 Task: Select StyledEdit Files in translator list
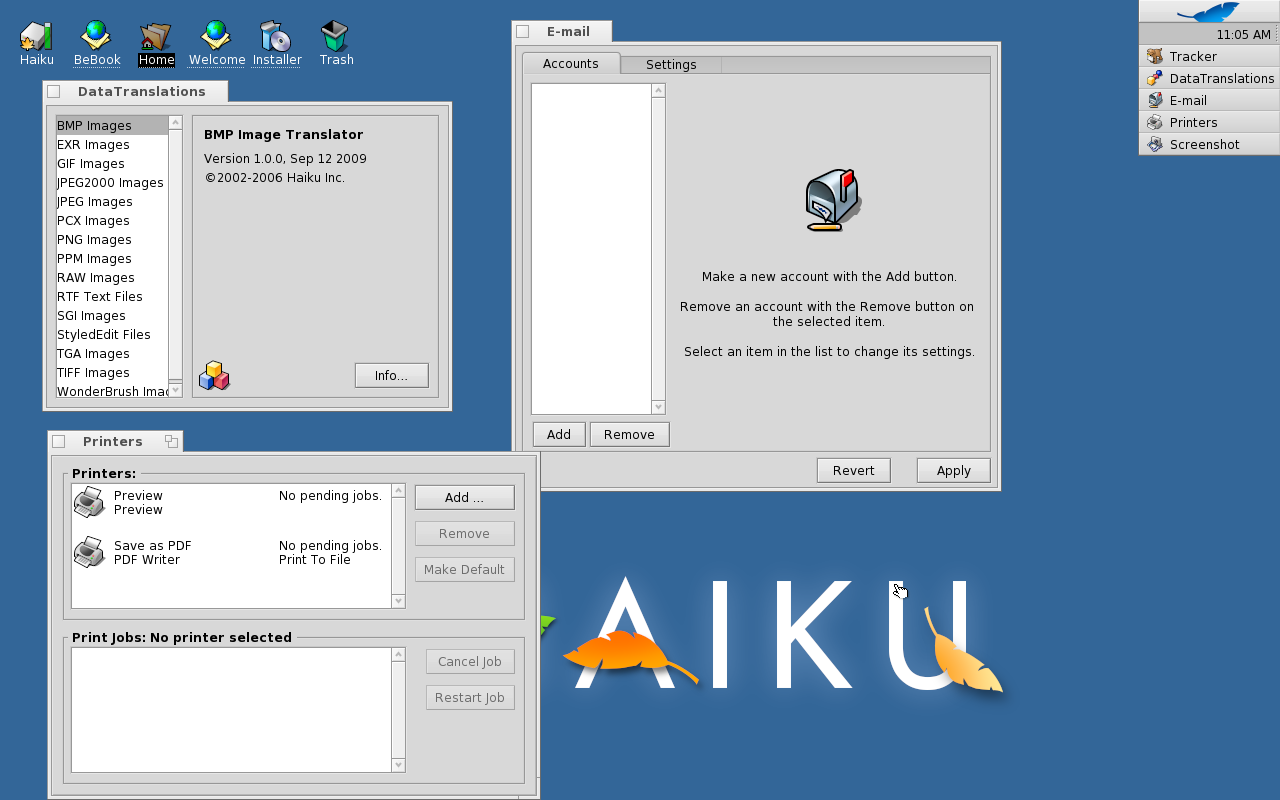[x=112, y=334]
